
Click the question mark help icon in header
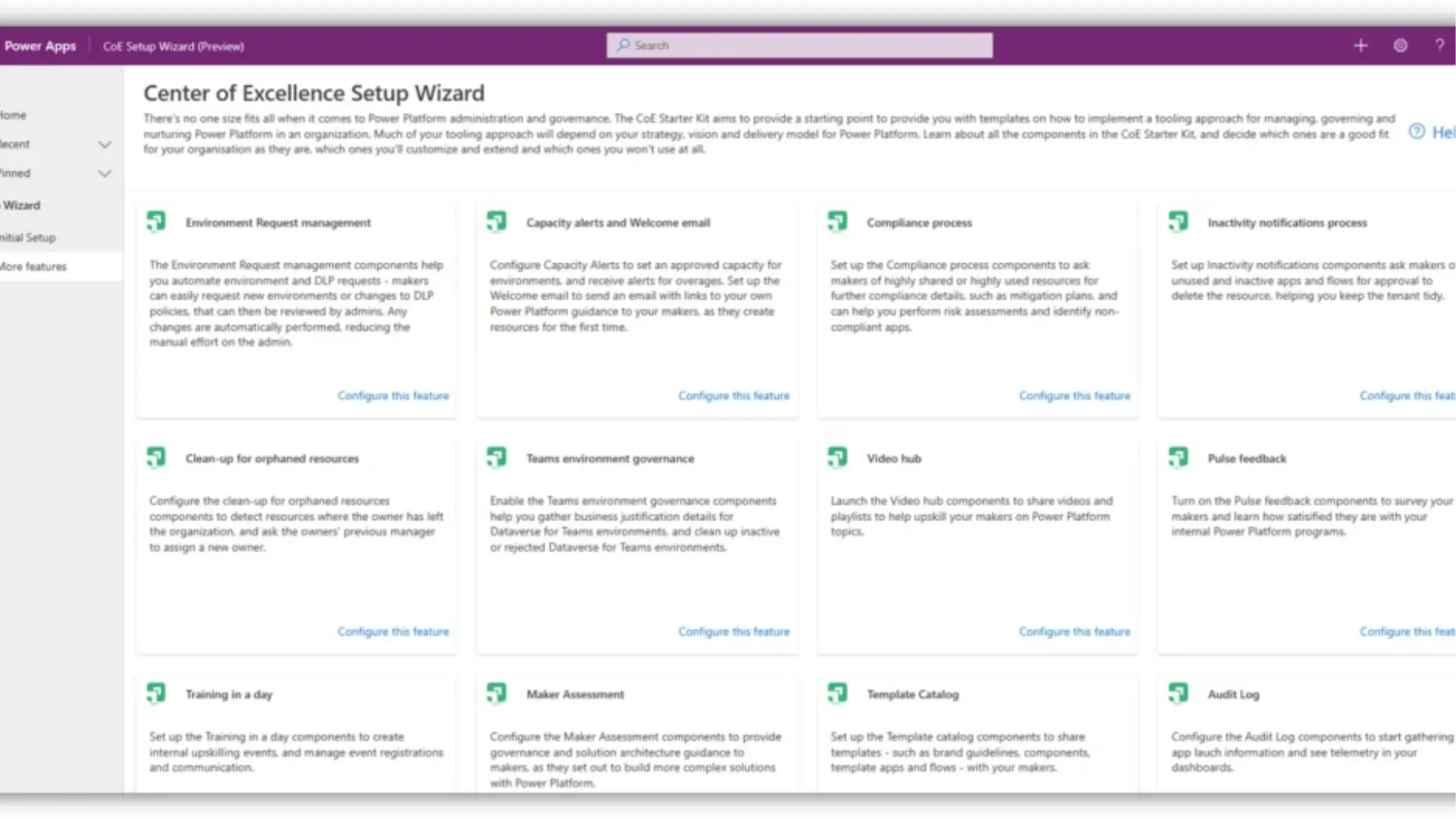point(1439,45)
